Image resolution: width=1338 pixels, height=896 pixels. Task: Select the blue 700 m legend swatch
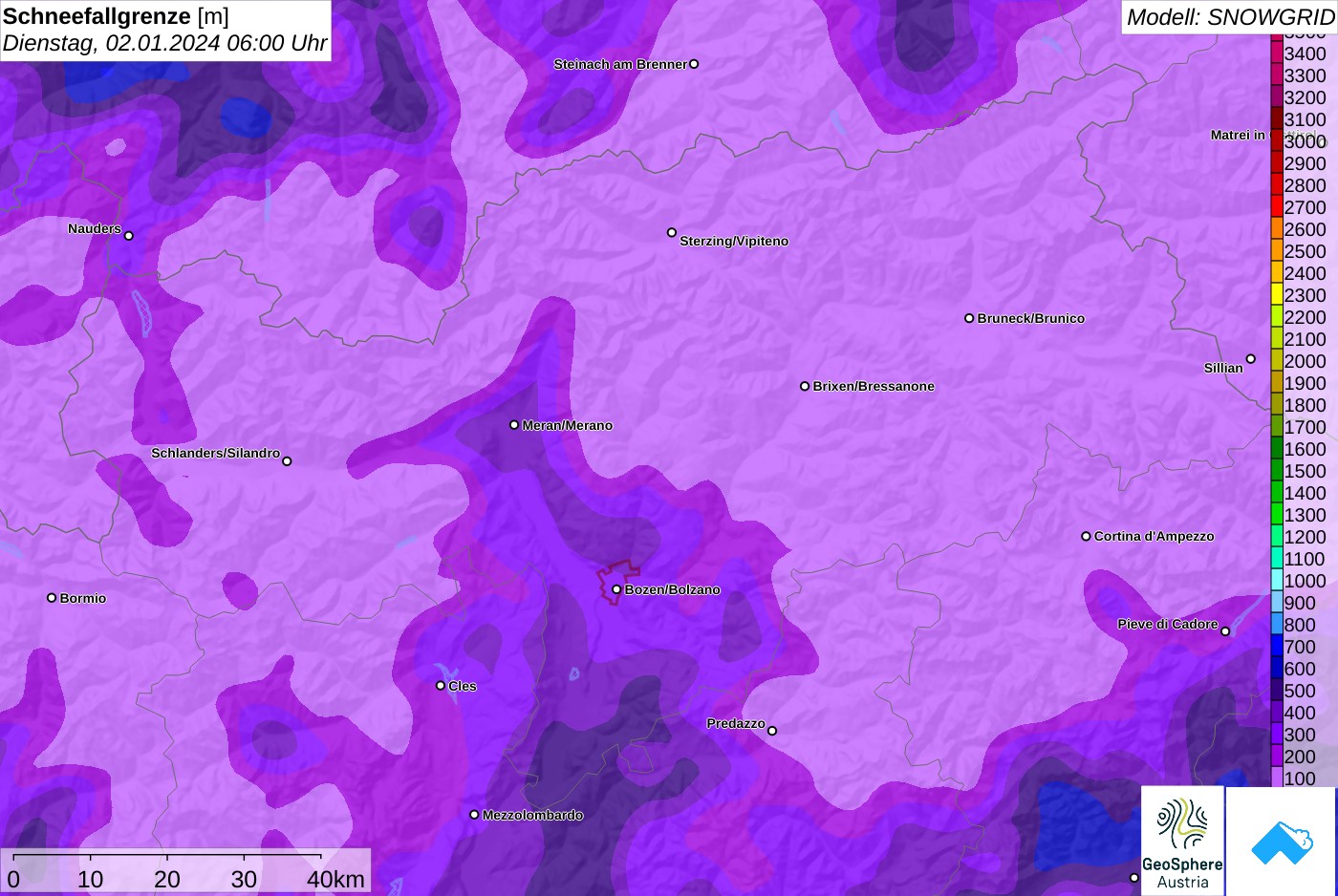[1277, 647]
